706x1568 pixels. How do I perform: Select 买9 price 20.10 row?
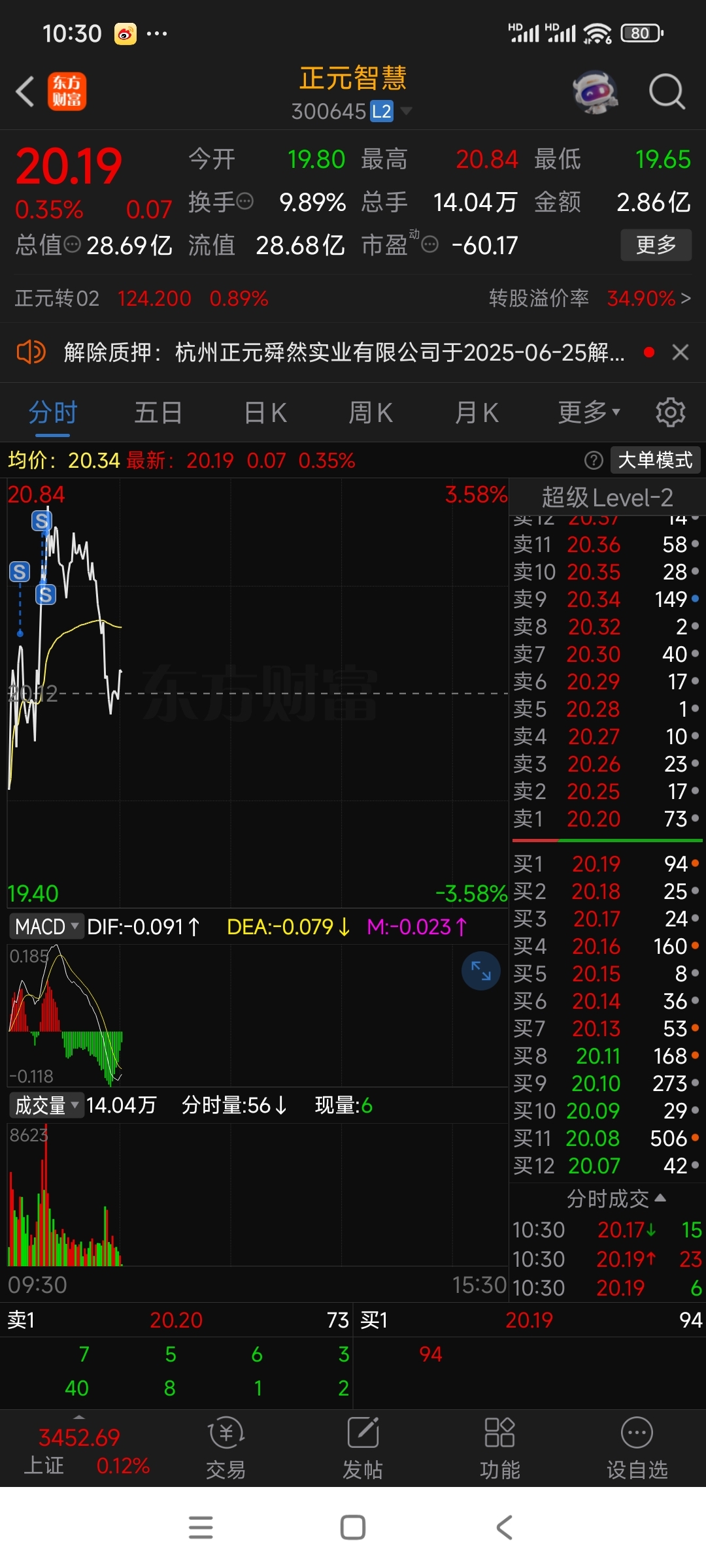click(607, 1083)
